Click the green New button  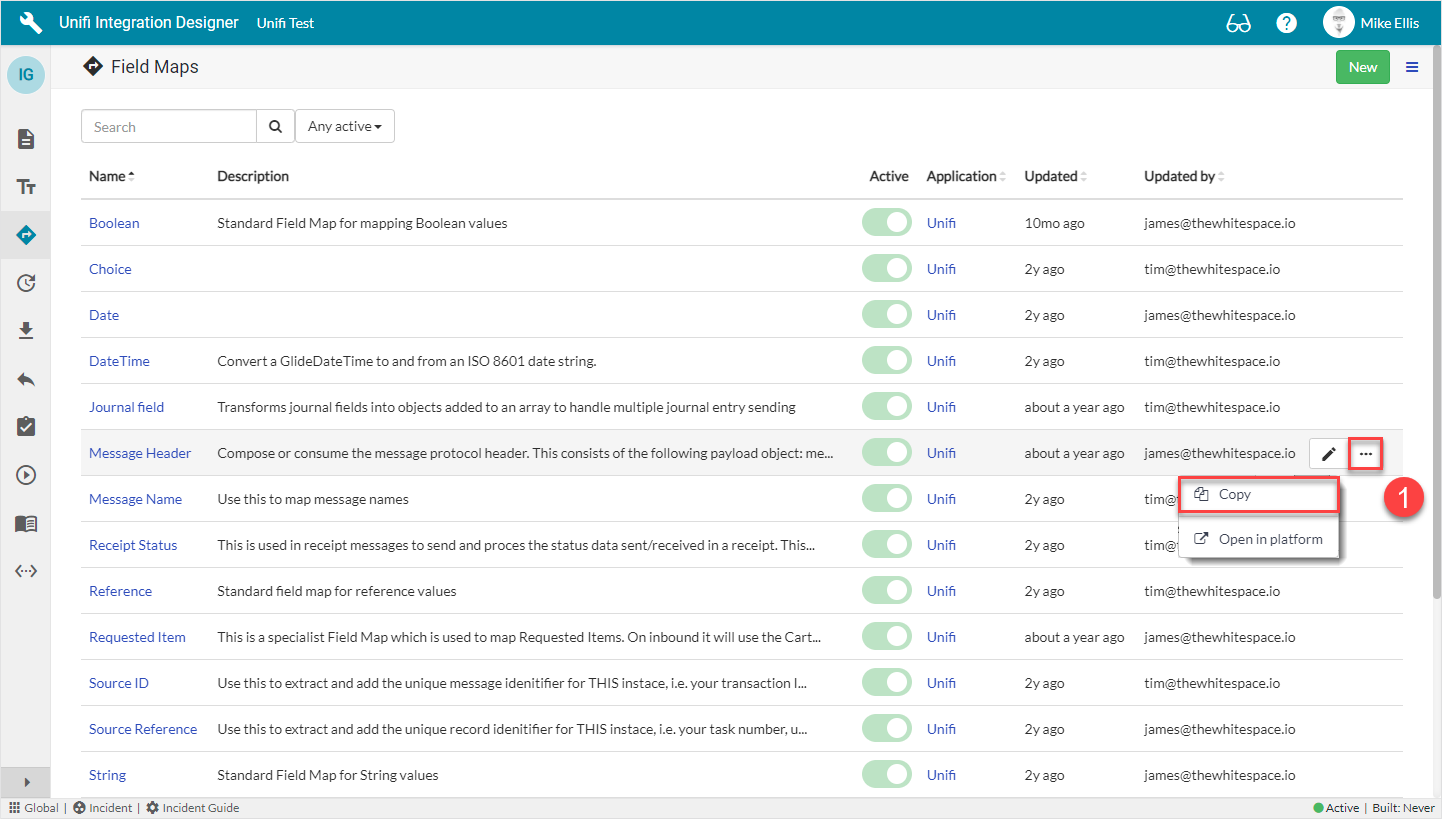[1362, 66]
